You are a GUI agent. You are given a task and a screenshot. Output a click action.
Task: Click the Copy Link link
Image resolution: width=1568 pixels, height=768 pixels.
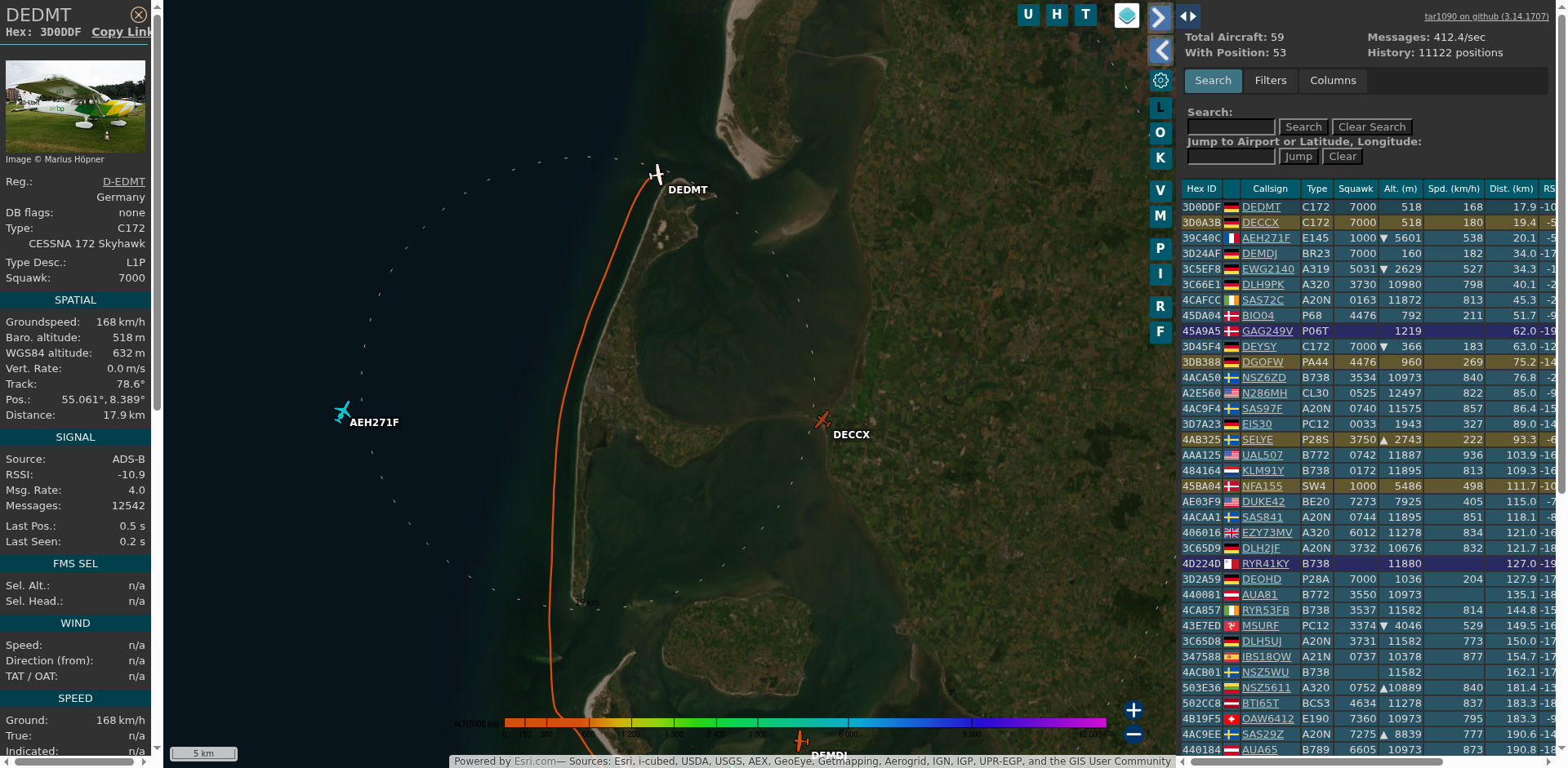tap(122, 32)
